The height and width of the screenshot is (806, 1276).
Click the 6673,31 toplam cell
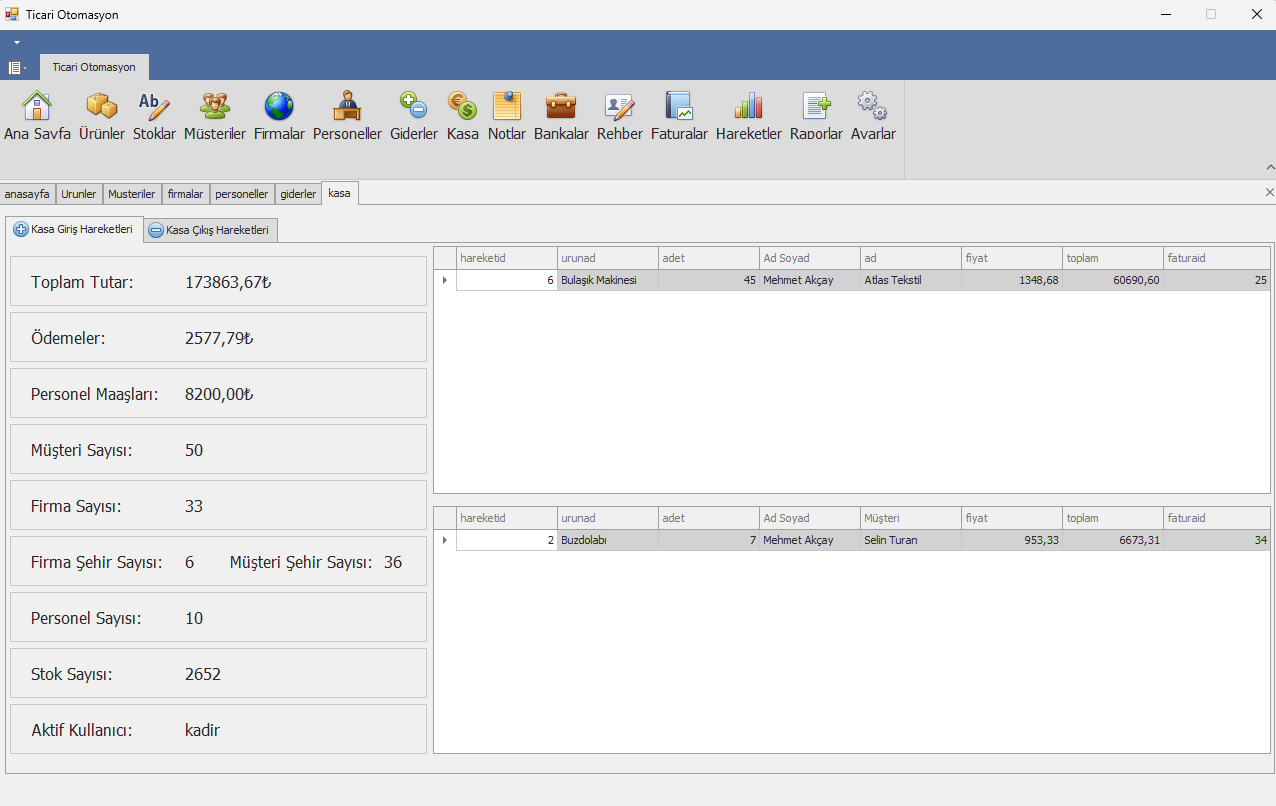(1113, 540)
